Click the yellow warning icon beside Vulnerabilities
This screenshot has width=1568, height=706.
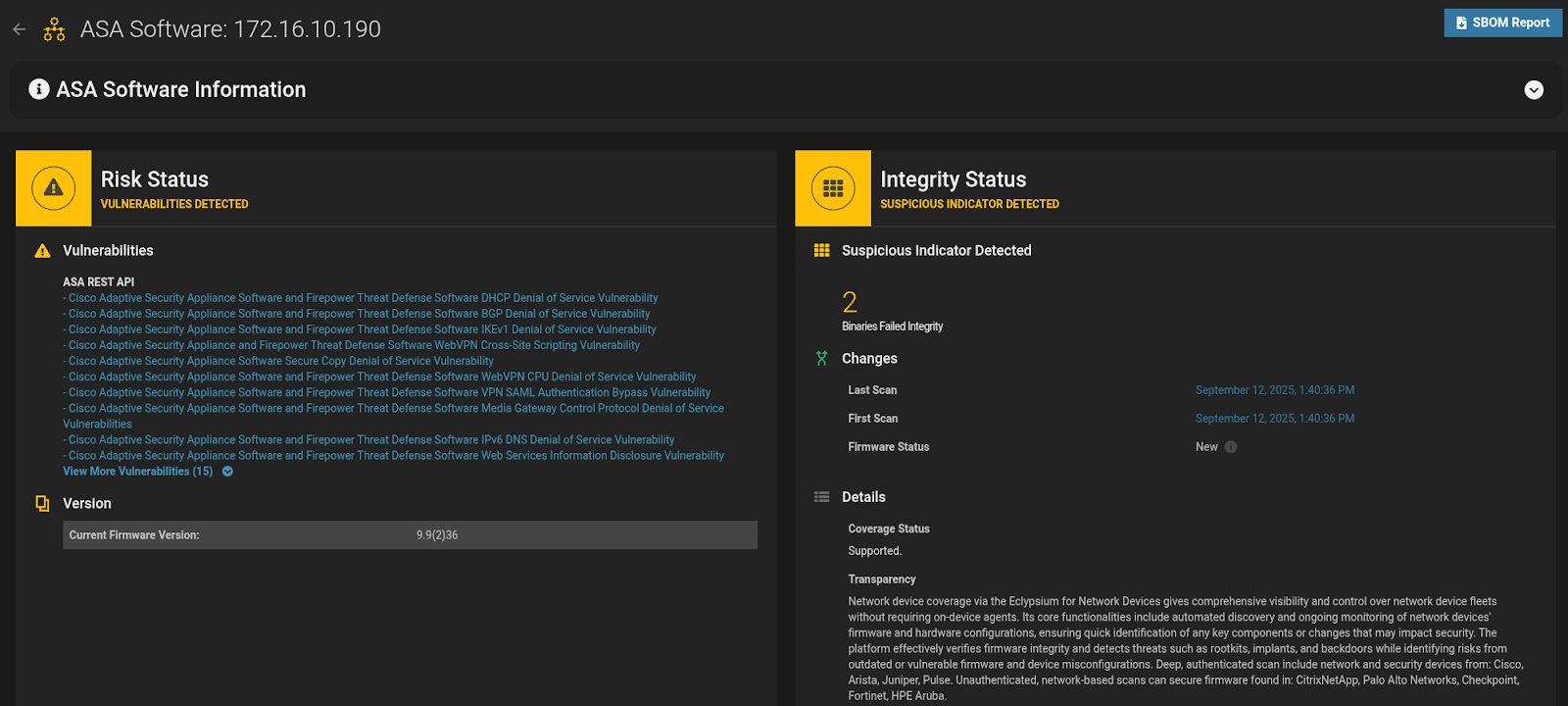[42, 251]
